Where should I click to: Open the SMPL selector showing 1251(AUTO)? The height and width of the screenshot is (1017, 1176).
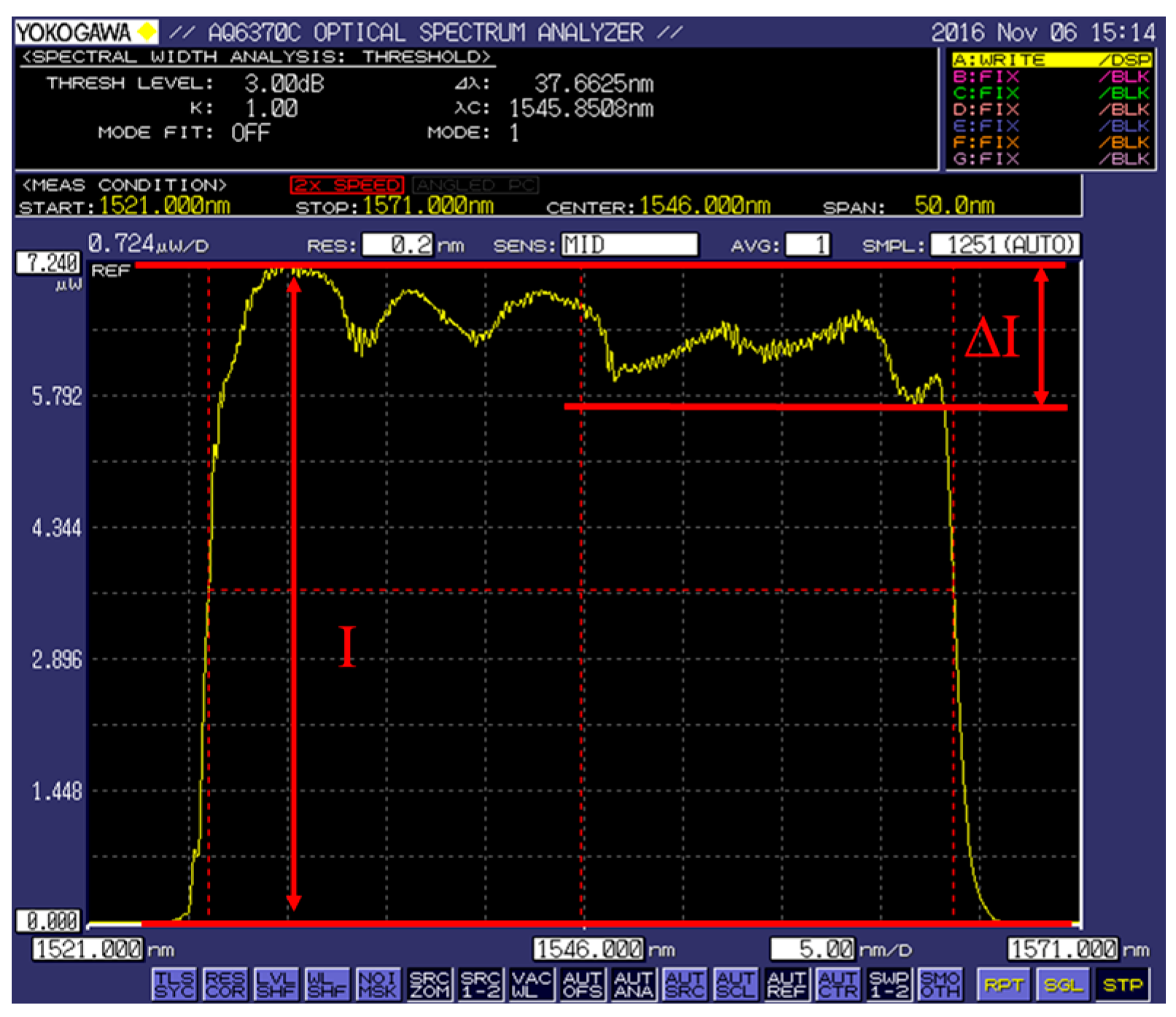click(1006, 246)
